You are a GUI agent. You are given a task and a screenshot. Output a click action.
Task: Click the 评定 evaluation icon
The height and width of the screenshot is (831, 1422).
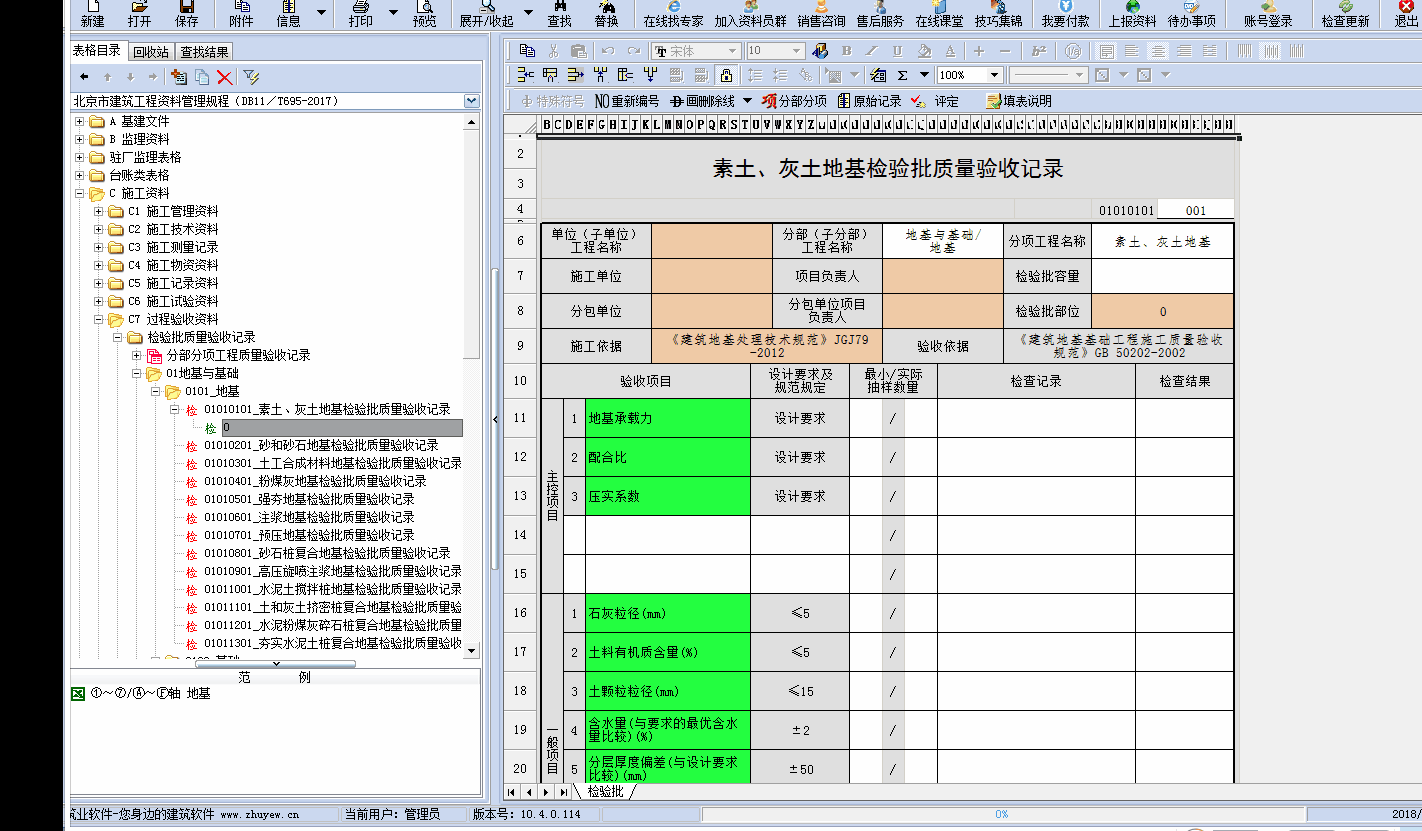click(935, 101)
